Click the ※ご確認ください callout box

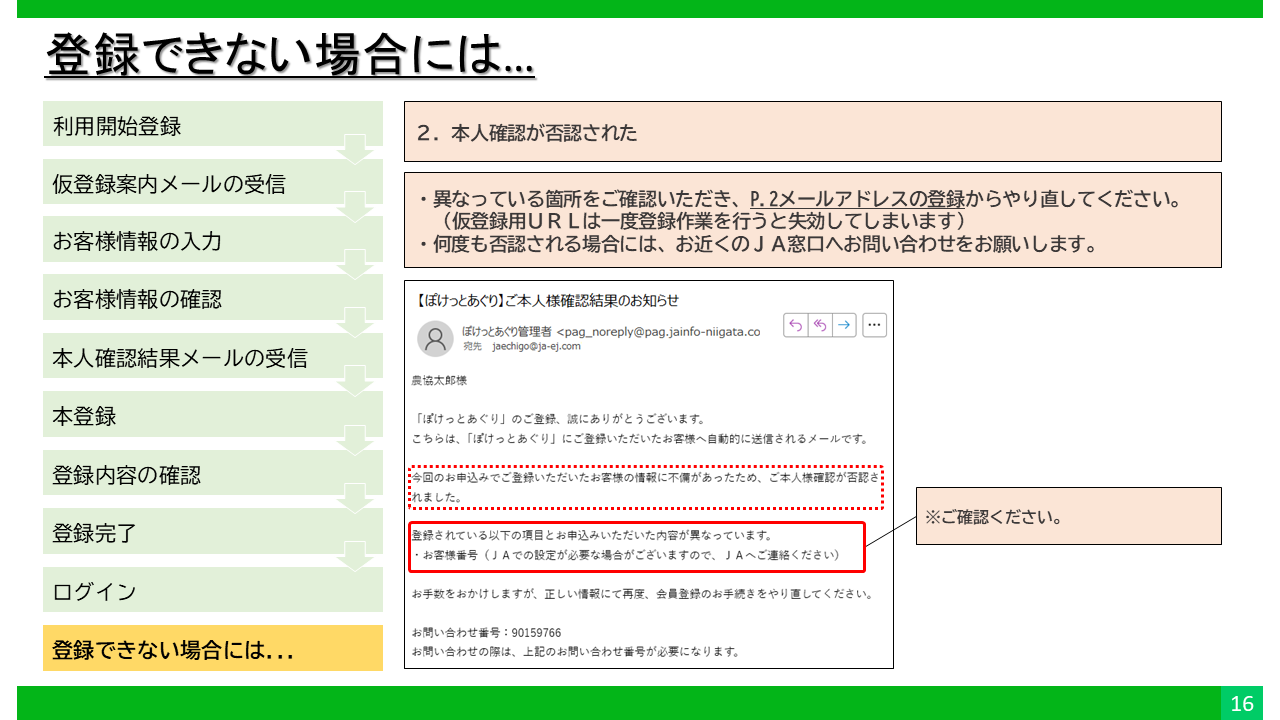coord(1068,516)
